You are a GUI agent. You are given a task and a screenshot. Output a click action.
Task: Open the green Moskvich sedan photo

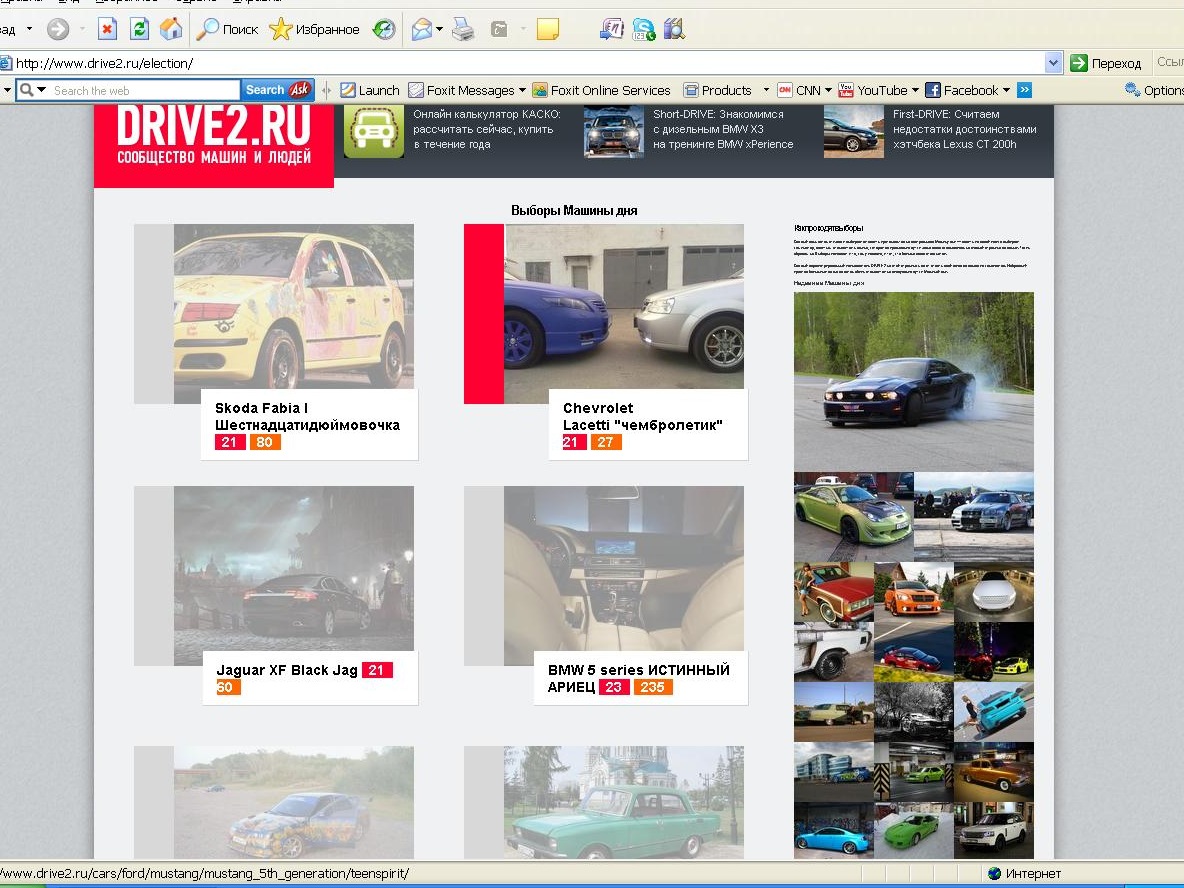tap(624, 802)
